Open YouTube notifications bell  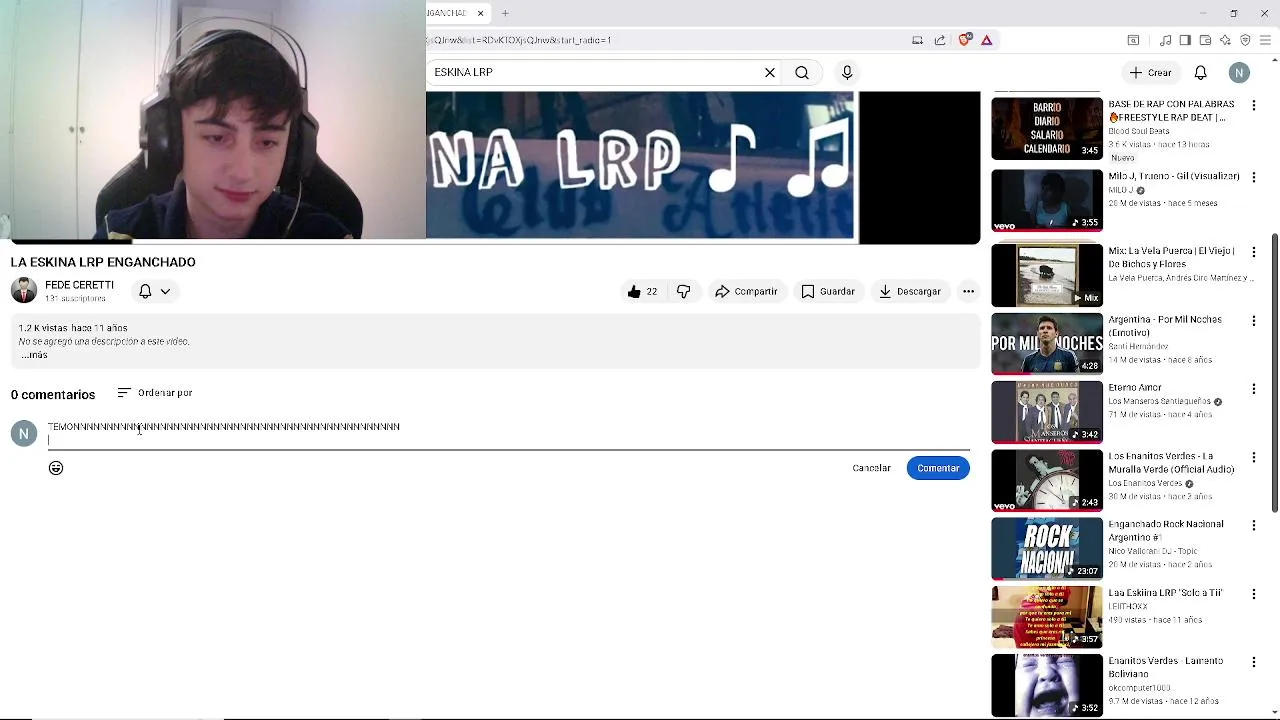[x=1201, y=72]
